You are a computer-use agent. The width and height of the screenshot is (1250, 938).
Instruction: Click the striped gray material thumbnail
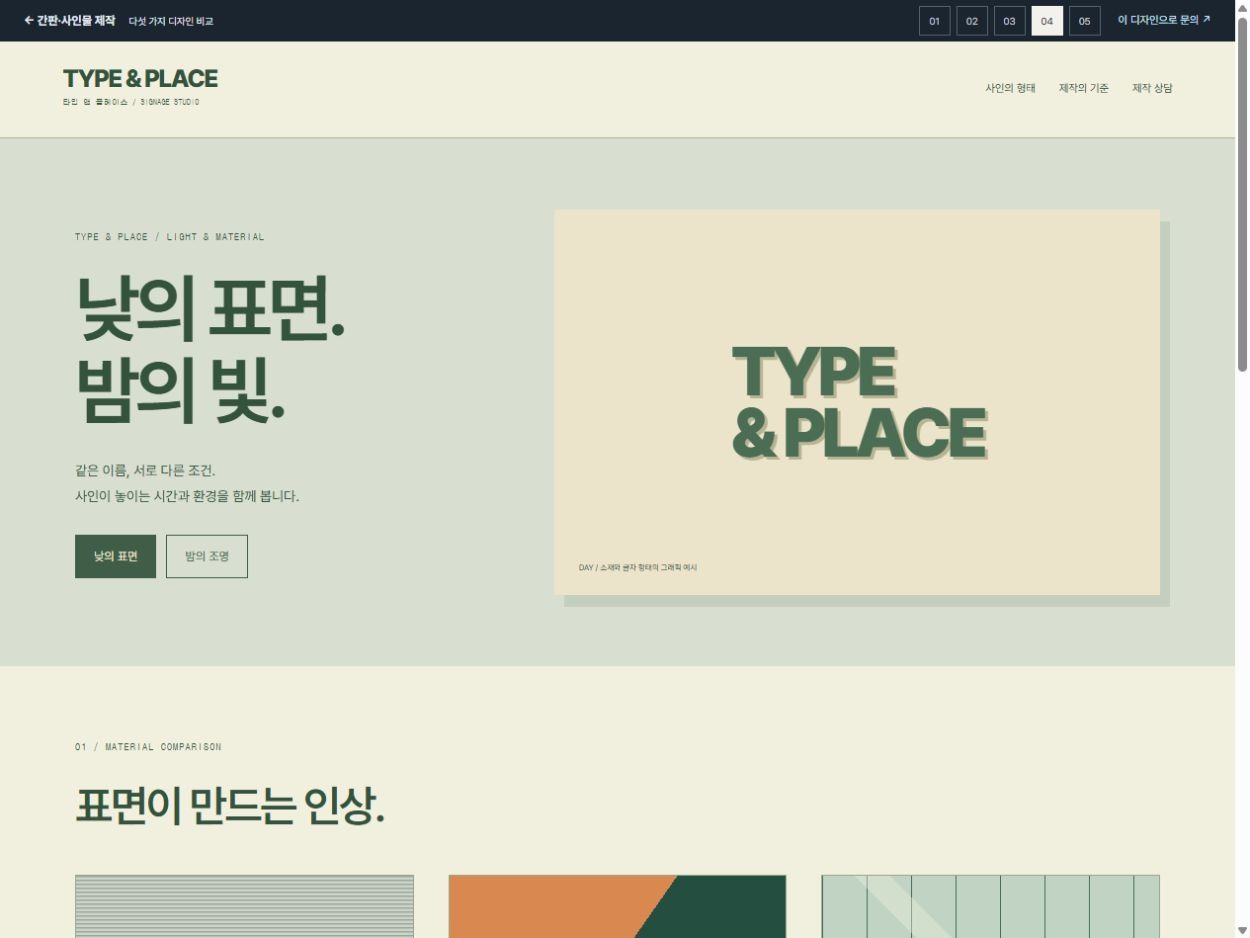[244, 906]
